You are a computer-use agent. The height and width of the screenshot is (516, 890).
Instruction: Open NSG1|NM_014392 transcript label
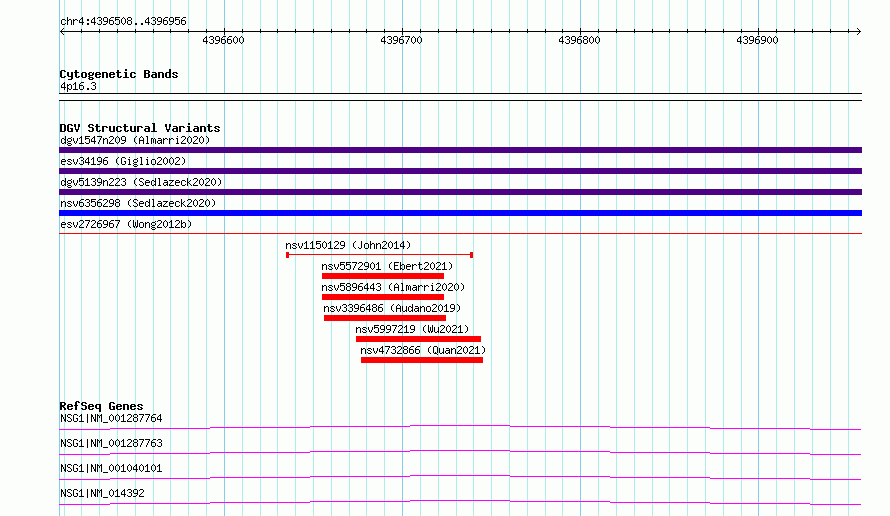[102, 493]
